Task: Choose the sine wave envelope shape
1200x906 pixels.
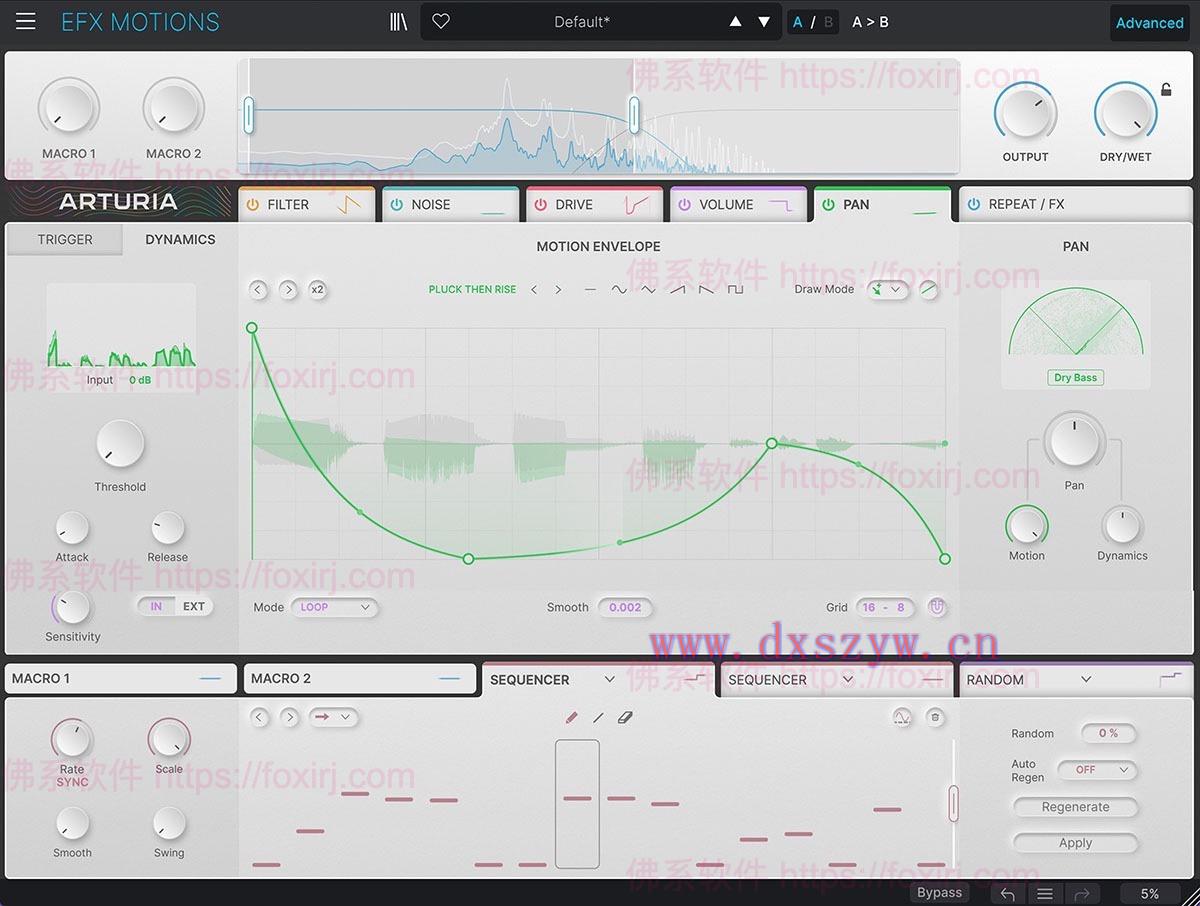Action: click(x=619, y=290)
